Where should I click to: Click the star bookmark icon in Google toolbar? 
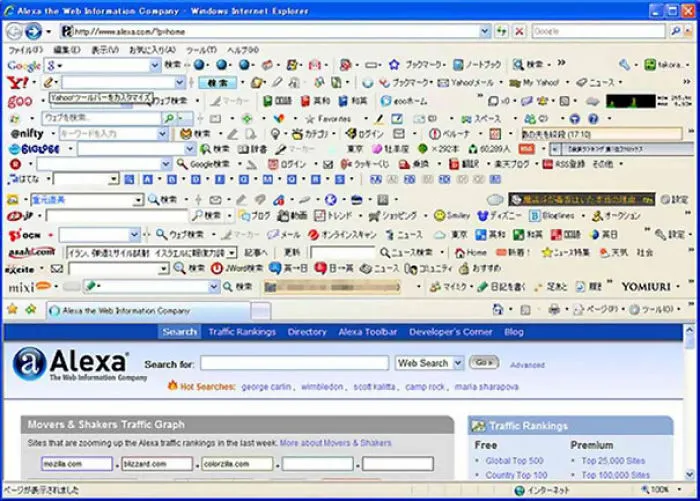(394, 65)
